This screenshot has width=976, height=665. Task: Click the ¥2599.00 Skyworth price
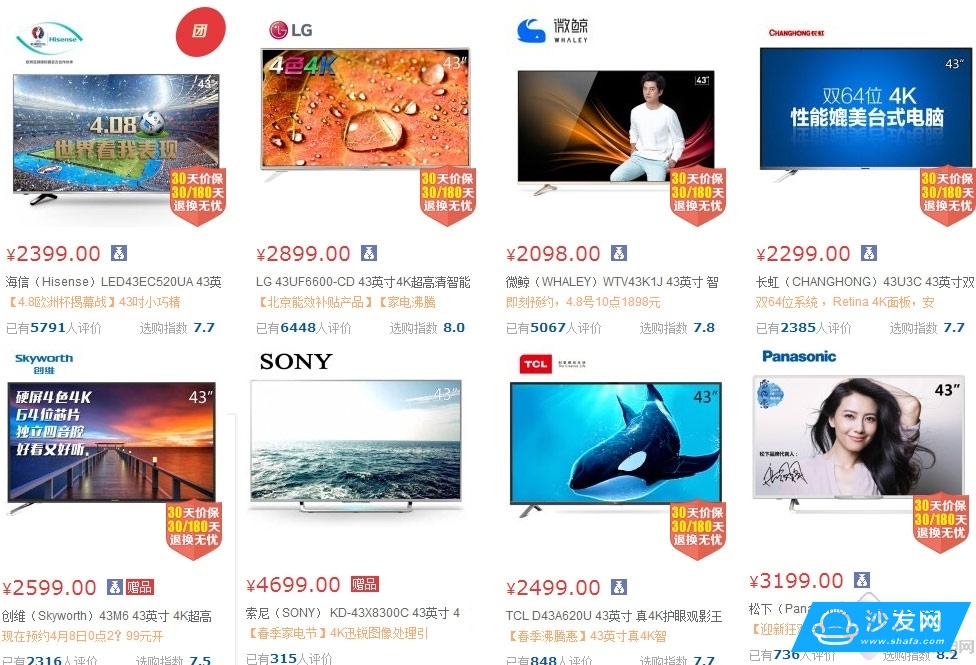(x=49, y=587)
